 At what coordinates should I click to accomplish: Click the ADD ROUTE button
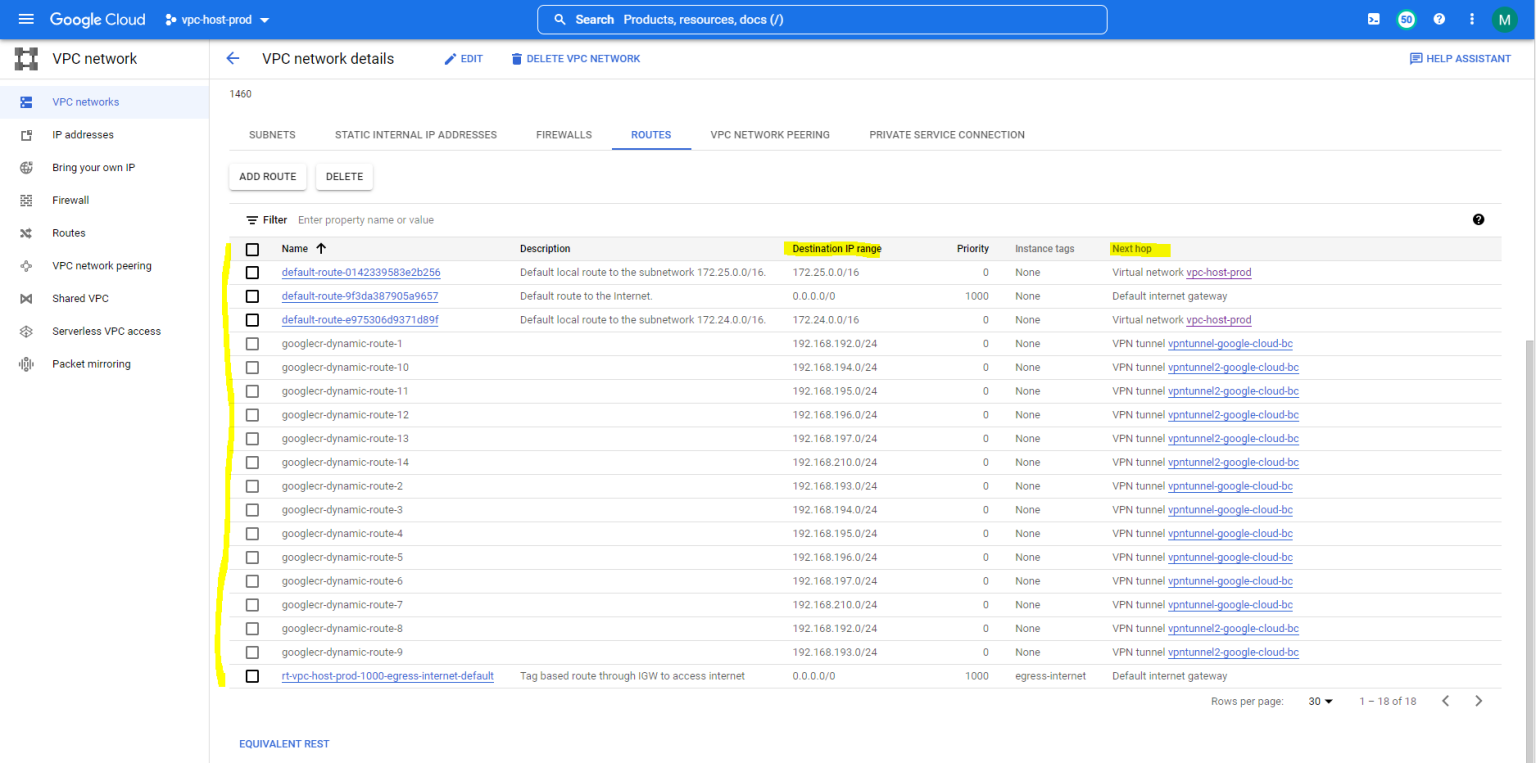pos(267,176)
